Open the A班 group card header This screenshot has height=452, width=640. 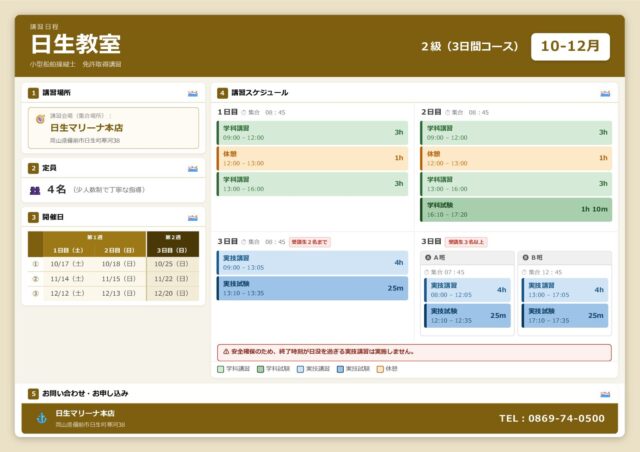coord(467,258)
